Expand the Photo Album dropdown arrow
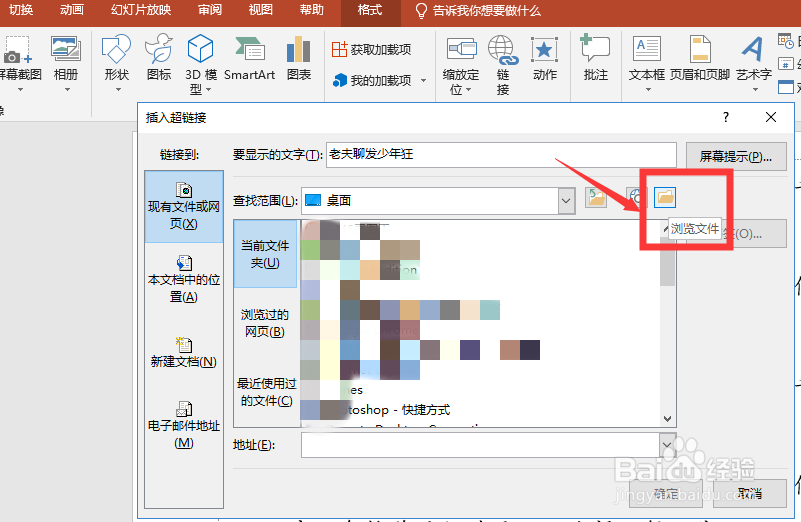The height and width of the screenshot is (522, 801). (67, 90)
